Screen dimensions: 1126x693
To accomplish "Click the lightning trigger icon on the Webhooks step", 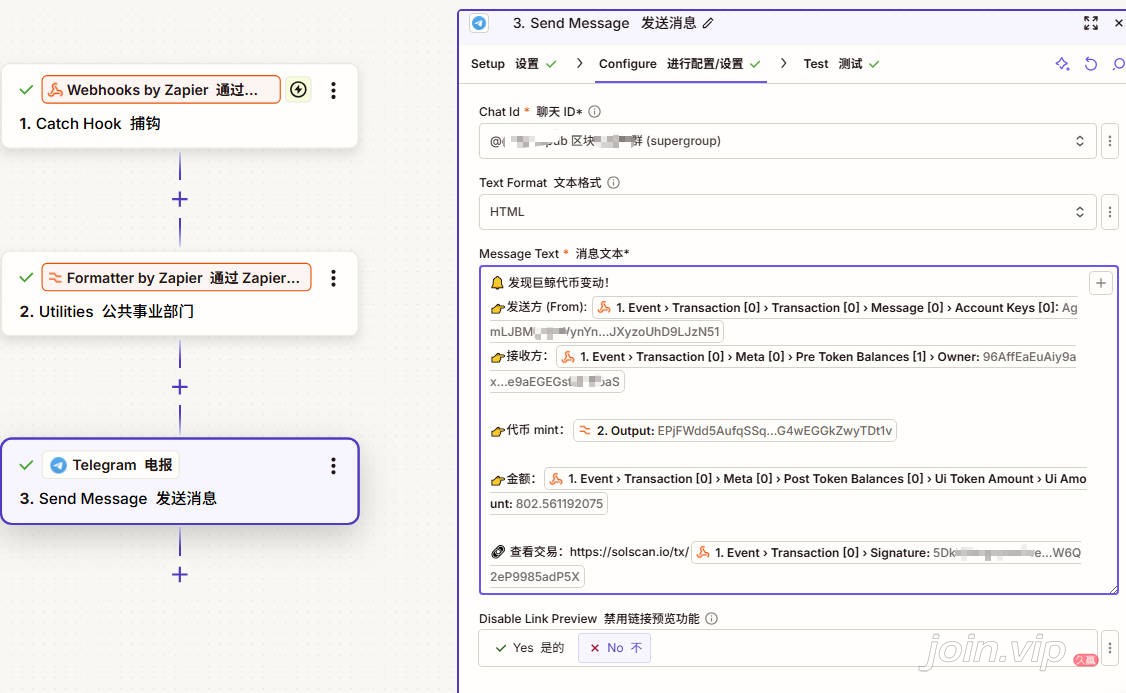I will [299, 90].
